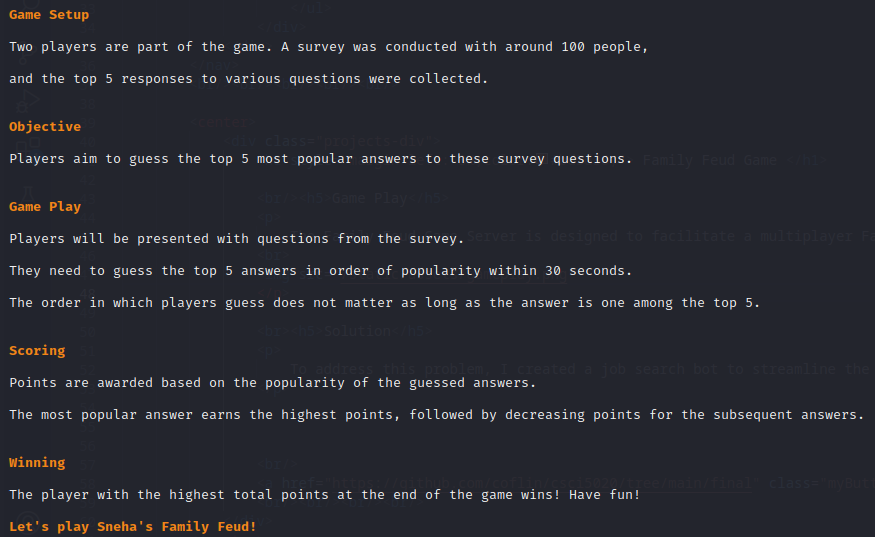Viewport: 875px width, 537px height.
Task: Select the Scoring heading
Action: (37, 351)
